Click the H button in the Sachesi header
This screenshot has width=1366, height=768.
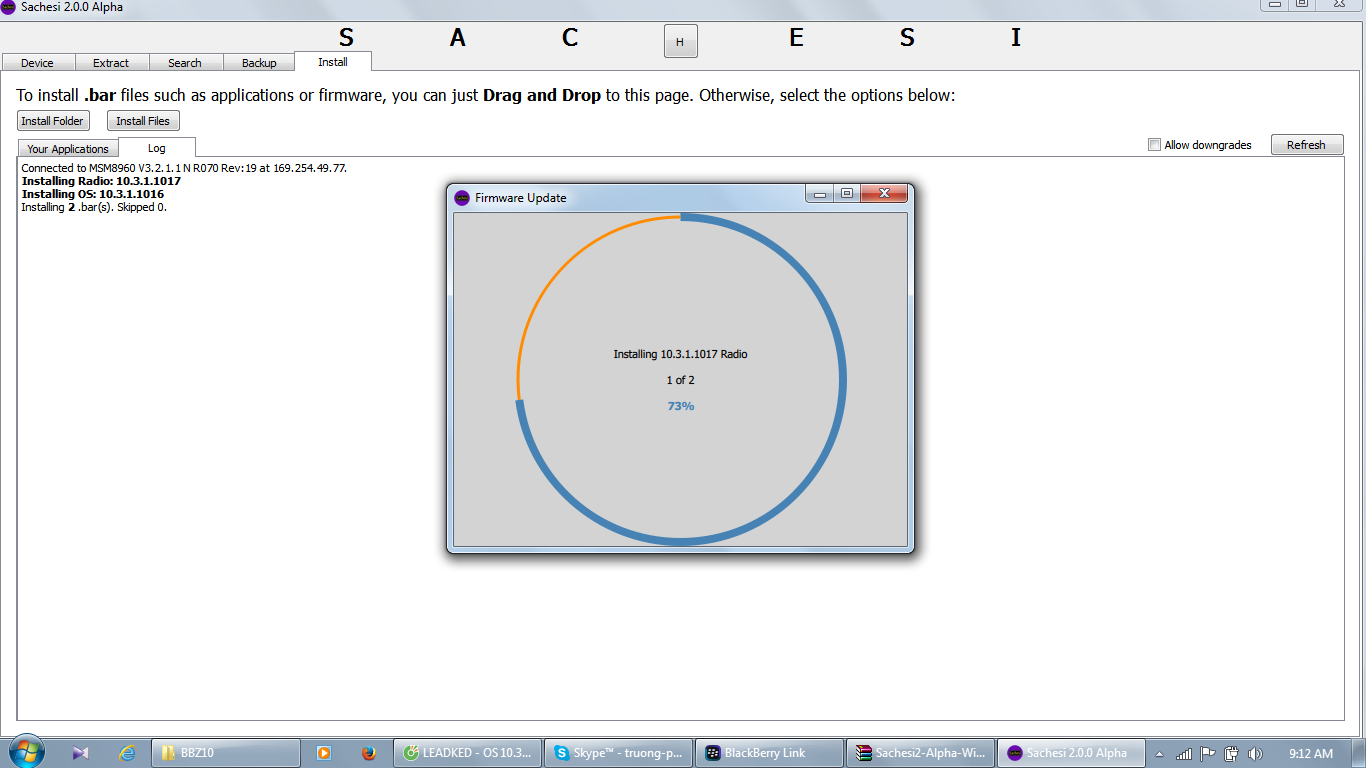point(680,42)
